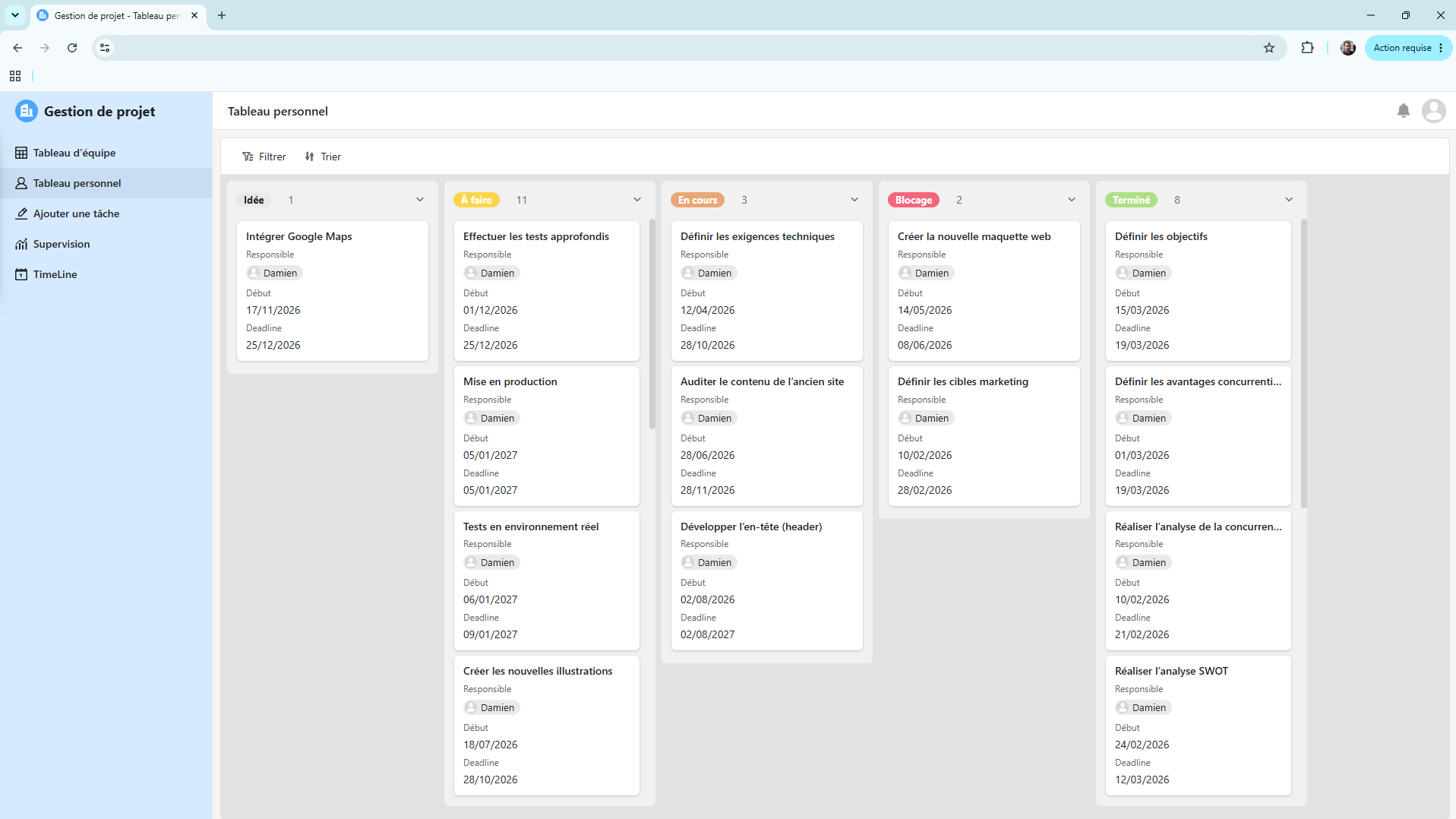
Task: Go to Tableau d'équipe
Action: tap(106, 153)
